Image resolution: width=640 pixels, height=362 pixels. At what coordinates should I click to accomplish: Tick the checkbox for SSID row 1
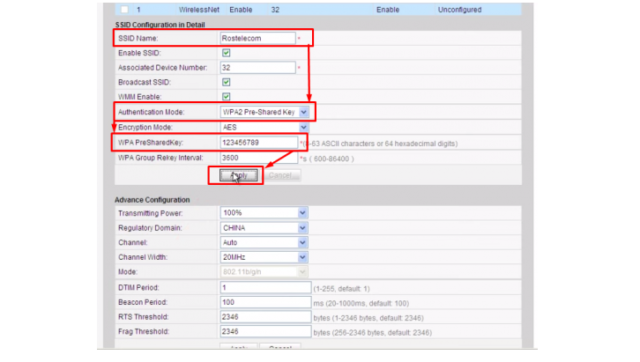pyautogui.click(x=124, y=9)
